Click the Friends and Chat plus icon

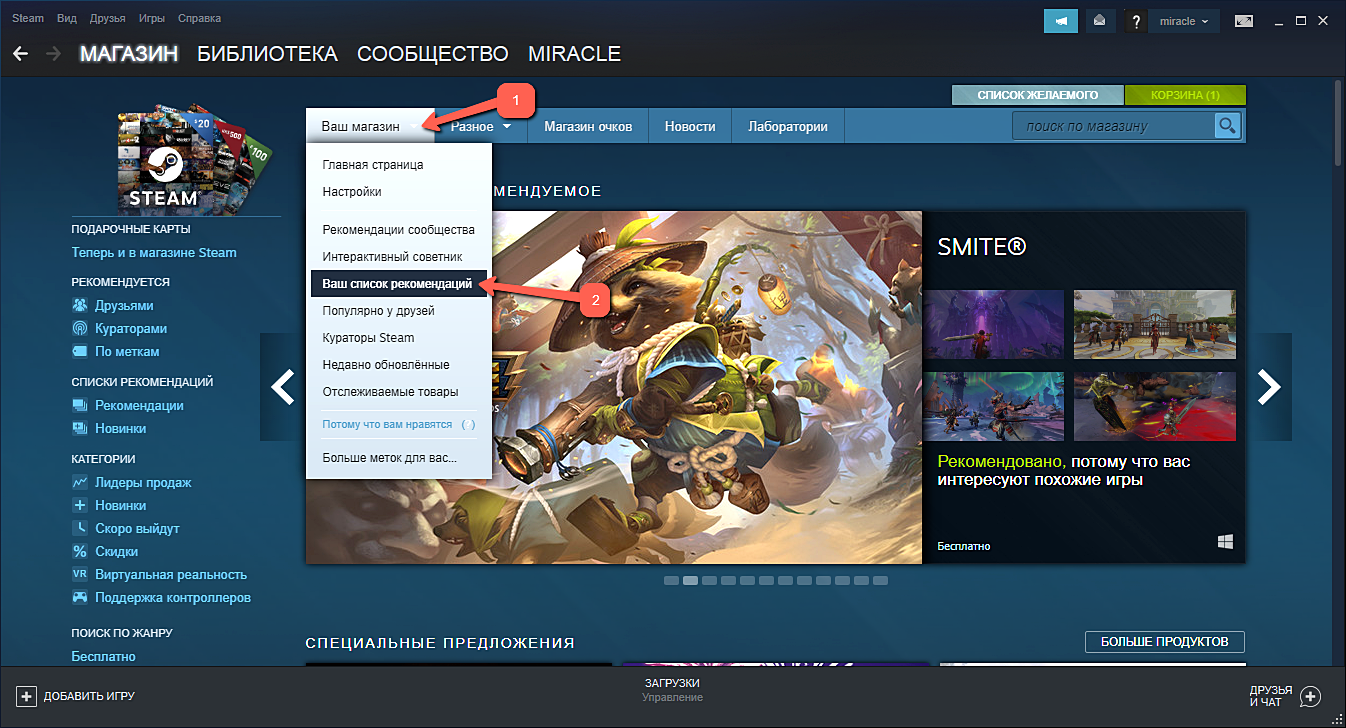[x=1310, y=696]
